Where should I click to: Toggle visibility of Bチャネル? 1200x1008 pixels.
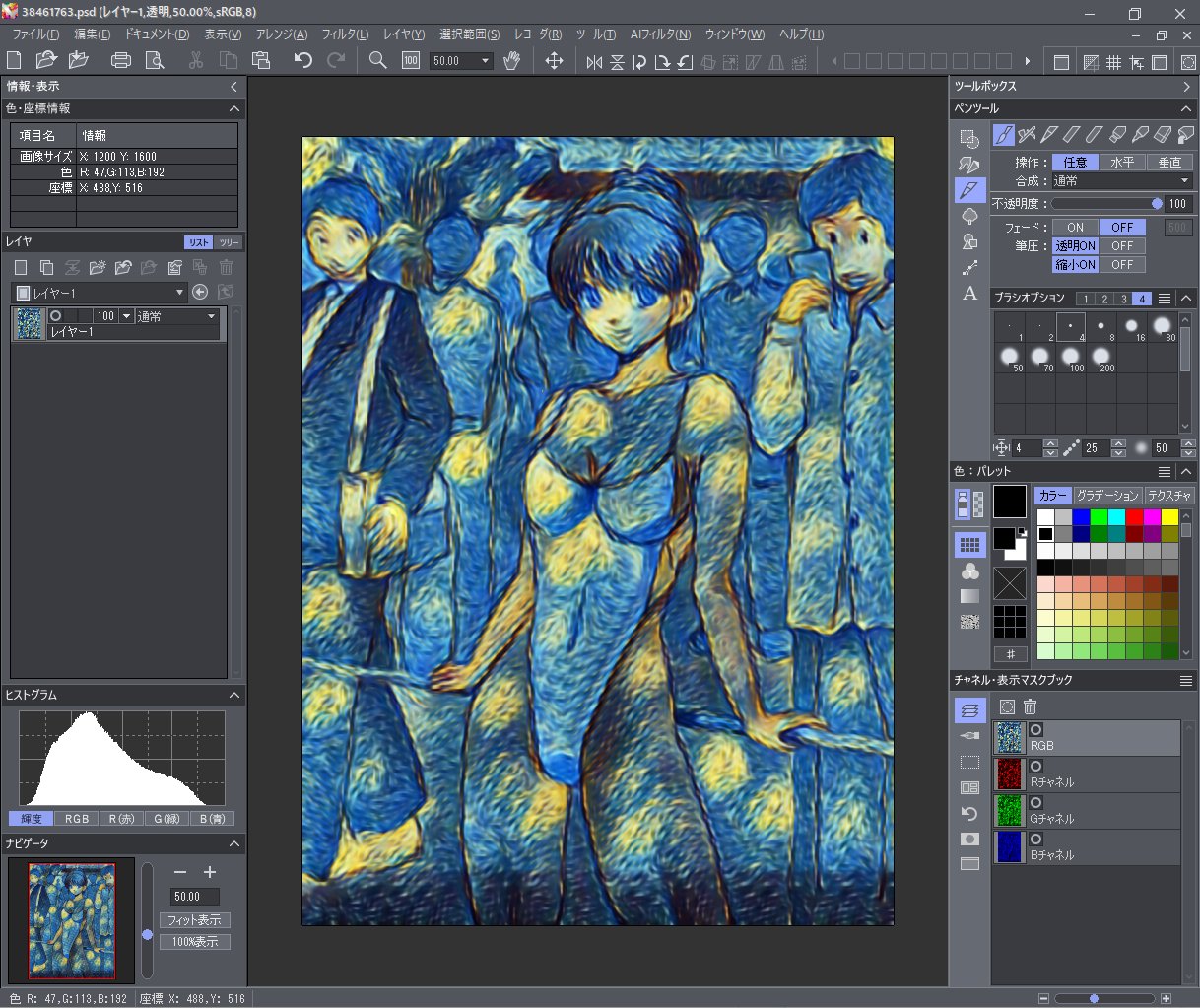pos(1036,840)
